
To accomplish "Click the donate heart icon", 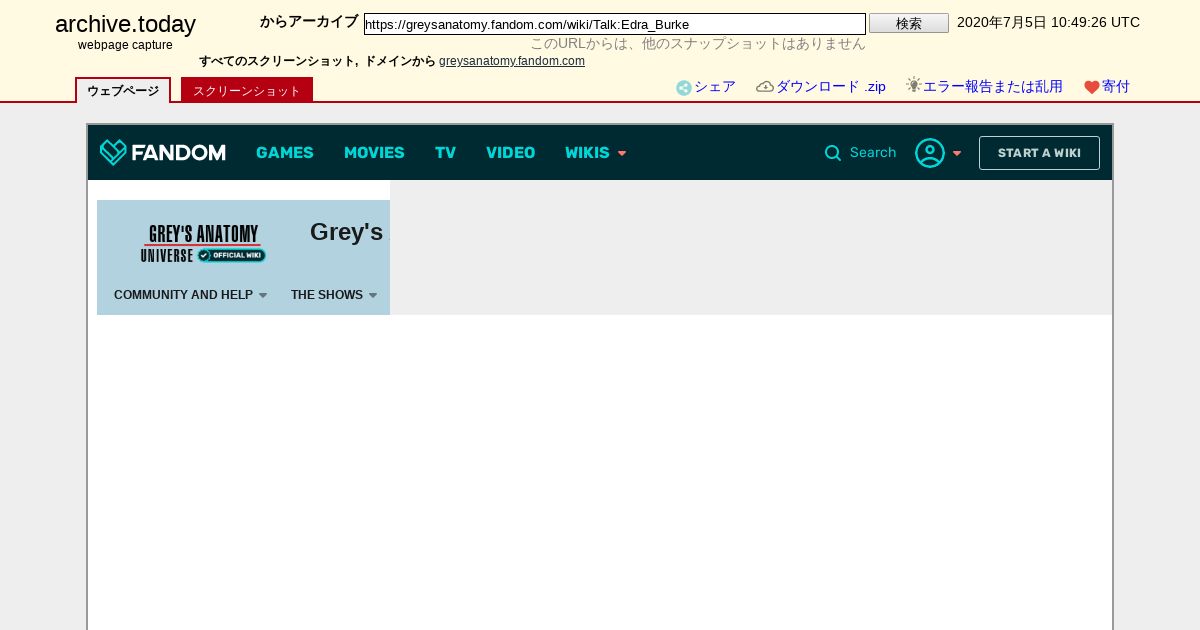I will pos(1092,88).
